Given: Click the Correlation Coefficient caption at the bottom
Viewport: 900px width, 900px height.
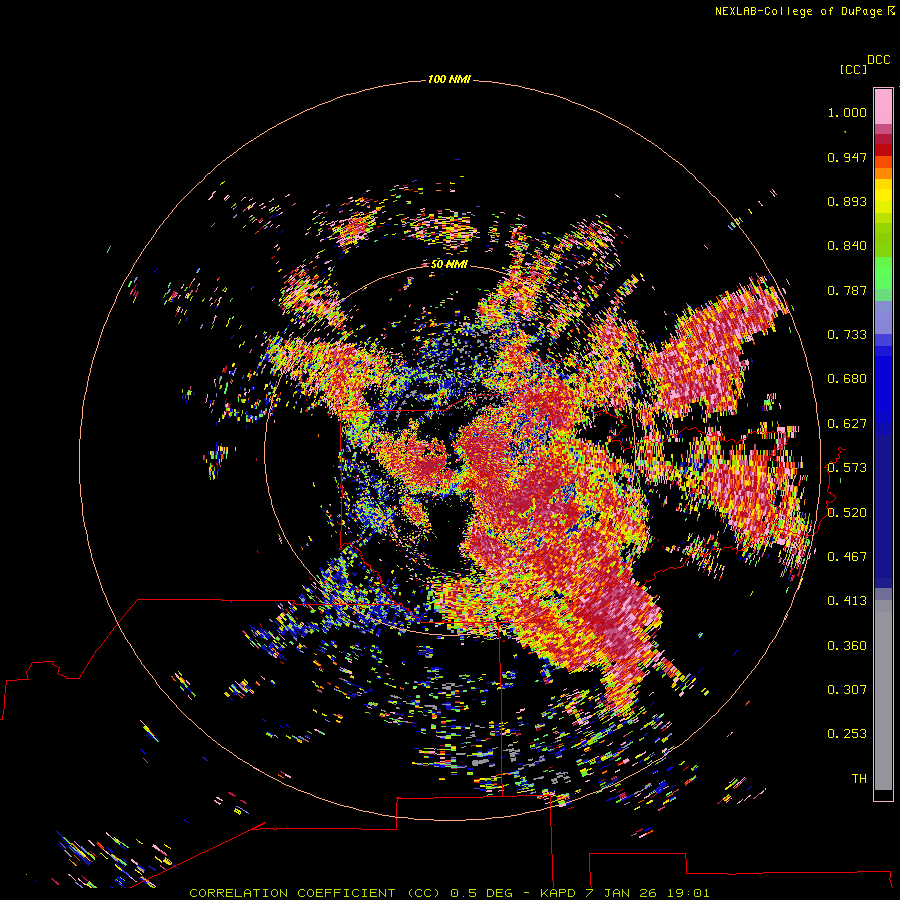Looking at the screenshot, I should pos(449,893).
